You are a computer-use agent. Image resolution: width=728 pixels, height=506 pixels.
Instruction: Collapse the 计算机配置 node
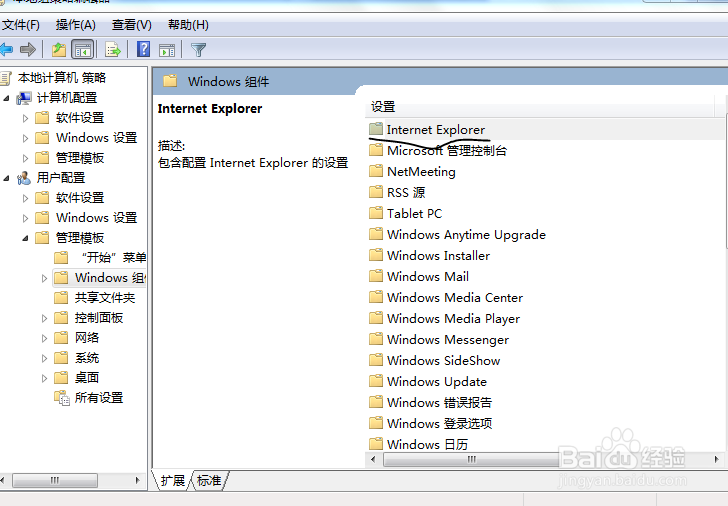click(x=6, y=98)
